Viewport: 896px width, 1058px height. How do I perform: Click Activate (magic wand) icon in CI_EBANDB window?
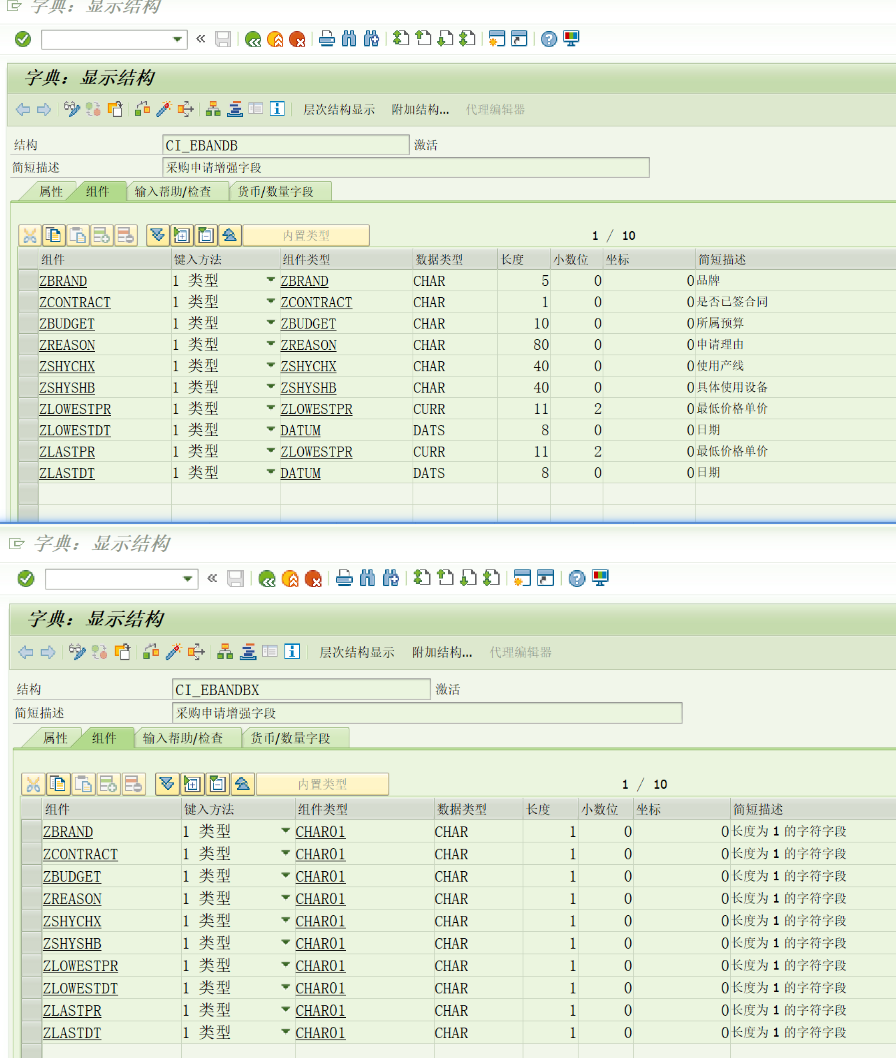tap(163, 109)
